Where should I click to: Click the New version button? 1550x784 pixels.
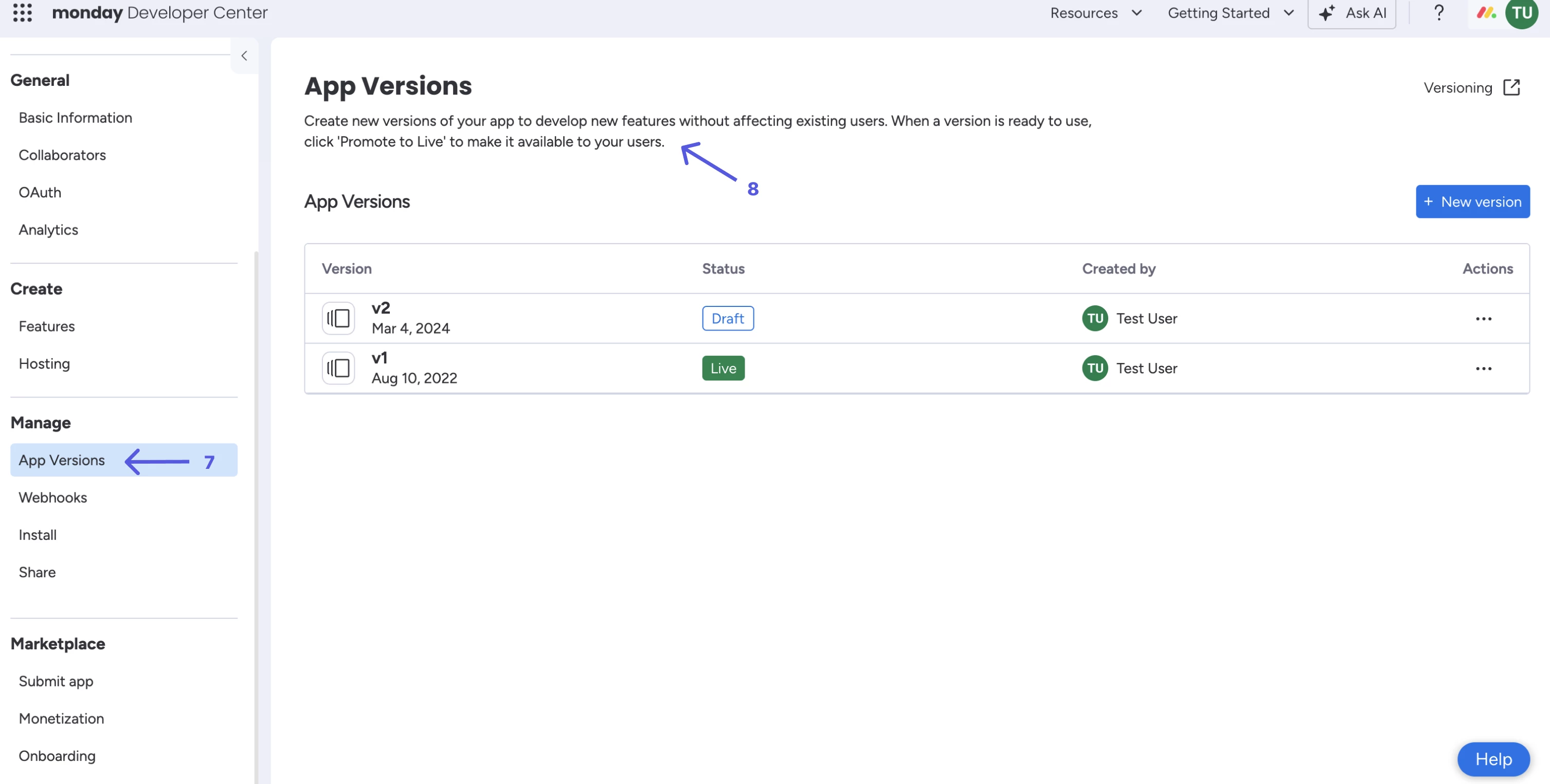click(x=1472, y=202)
